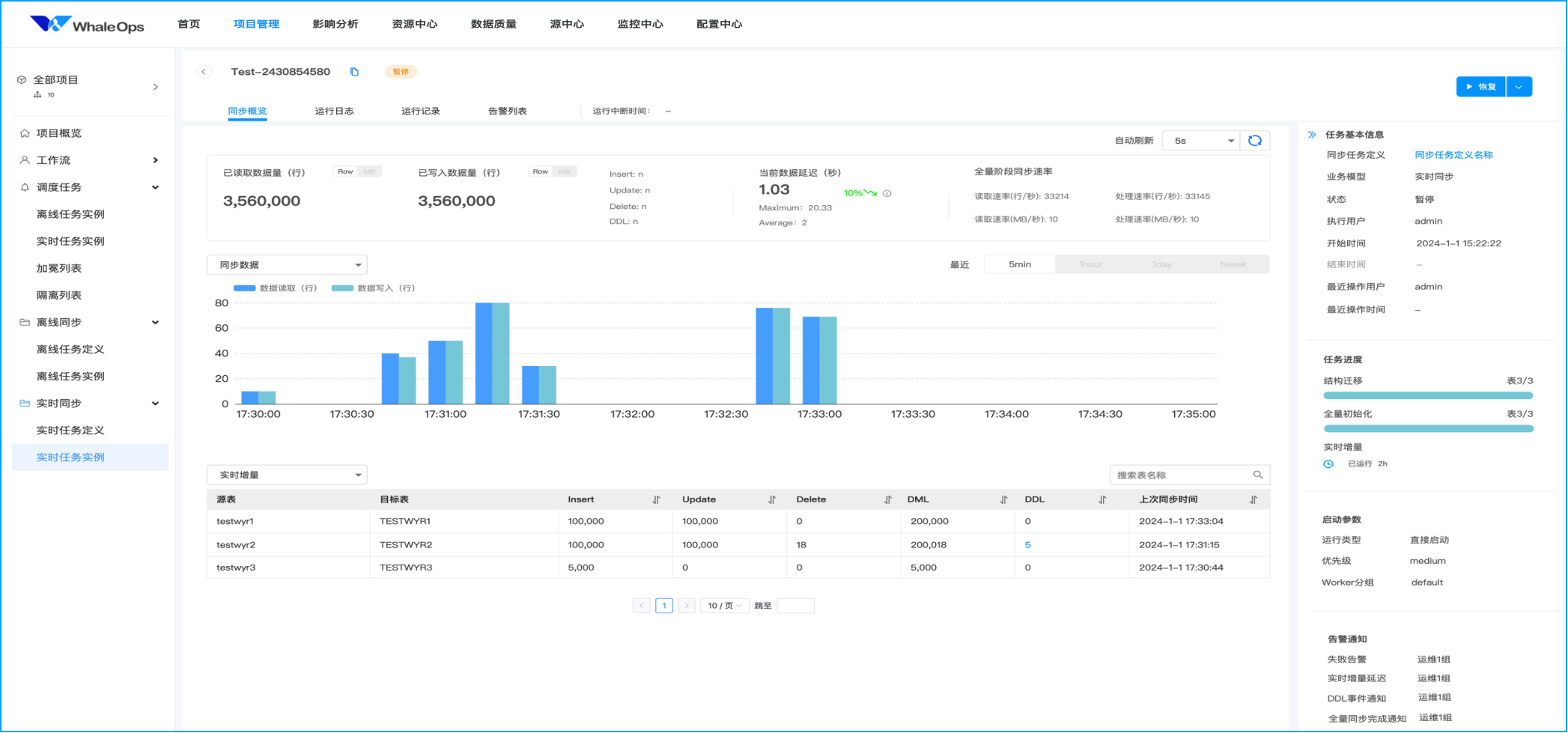Open the auto-refresh 5s interval dropdown

[x=1200, y=141]
